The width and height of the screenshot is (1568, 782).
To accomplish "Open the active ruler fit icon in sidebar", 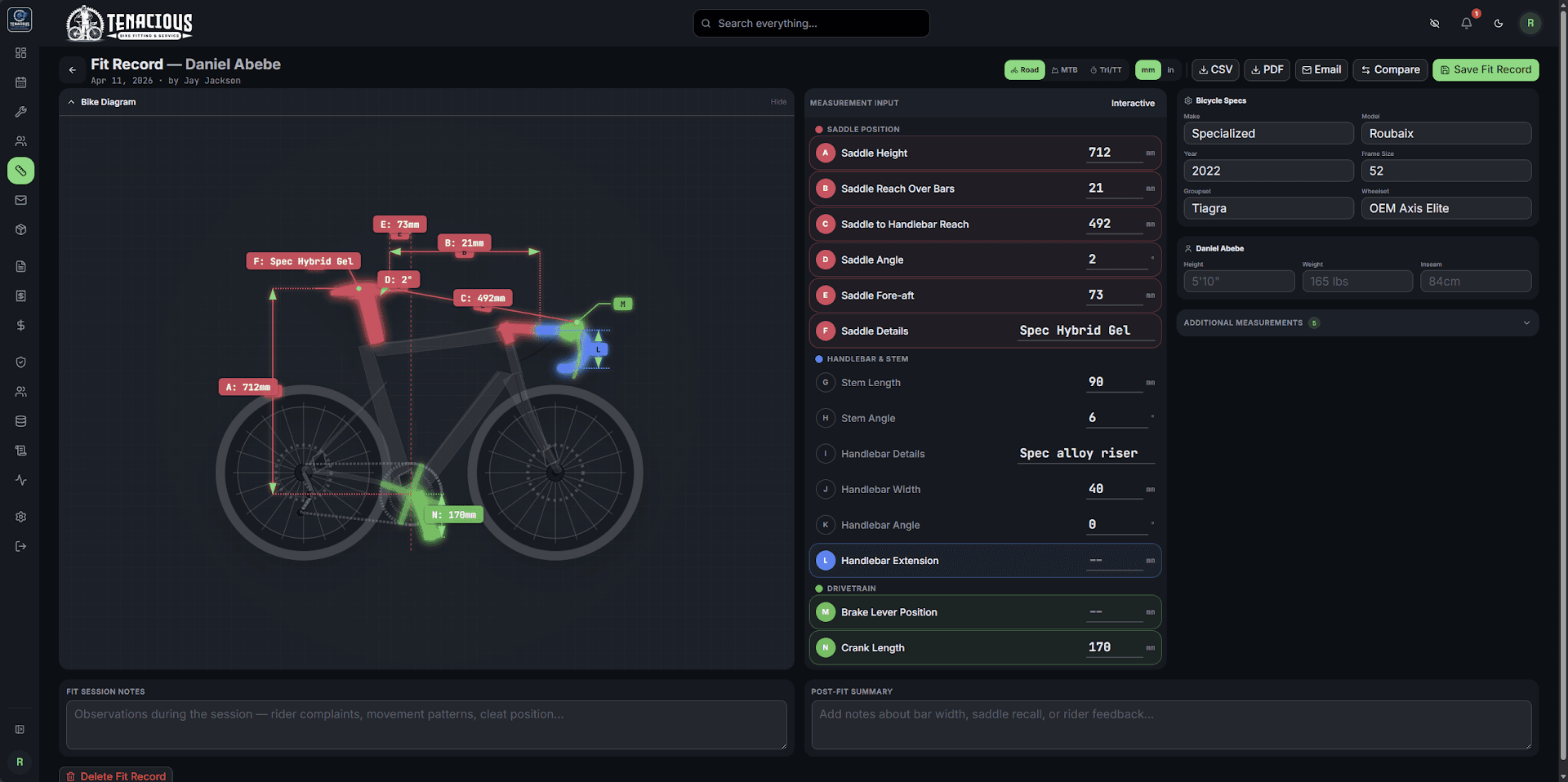I will click(20, 171).
